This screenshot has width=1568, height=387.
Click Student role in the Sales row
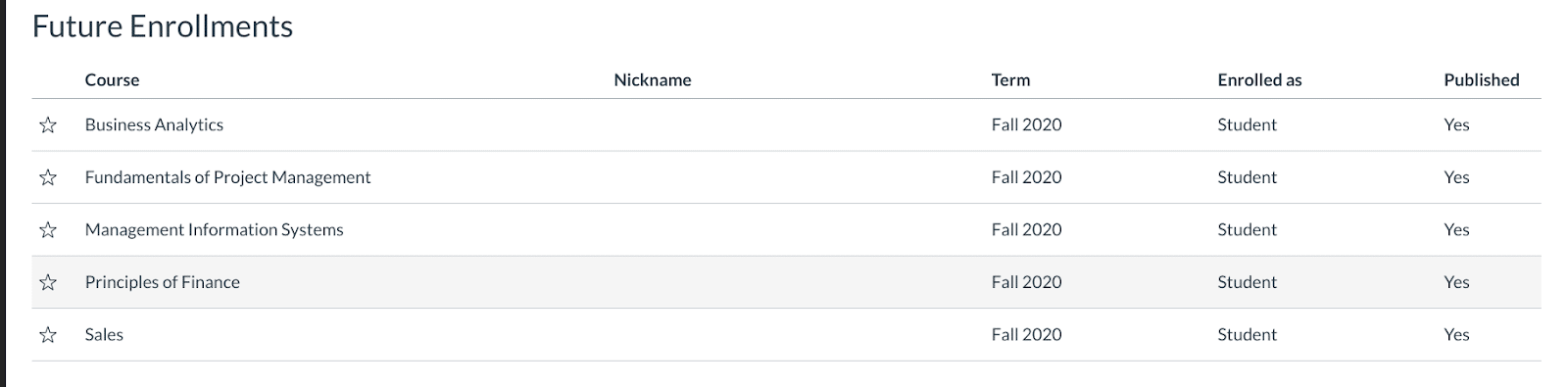[x=1247, y=334]
